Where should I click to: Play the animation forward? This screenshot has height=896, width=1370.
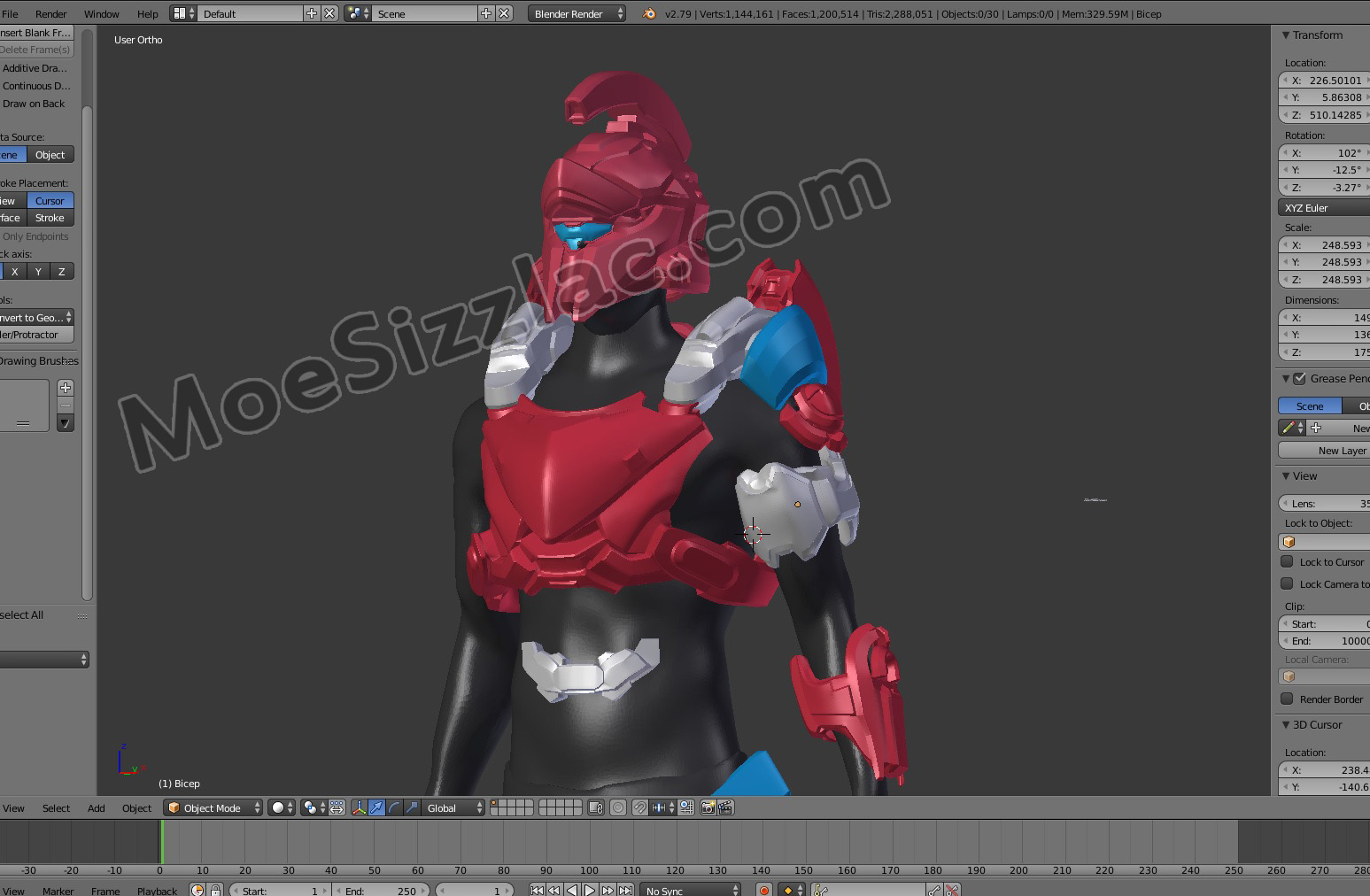point(590,890)
